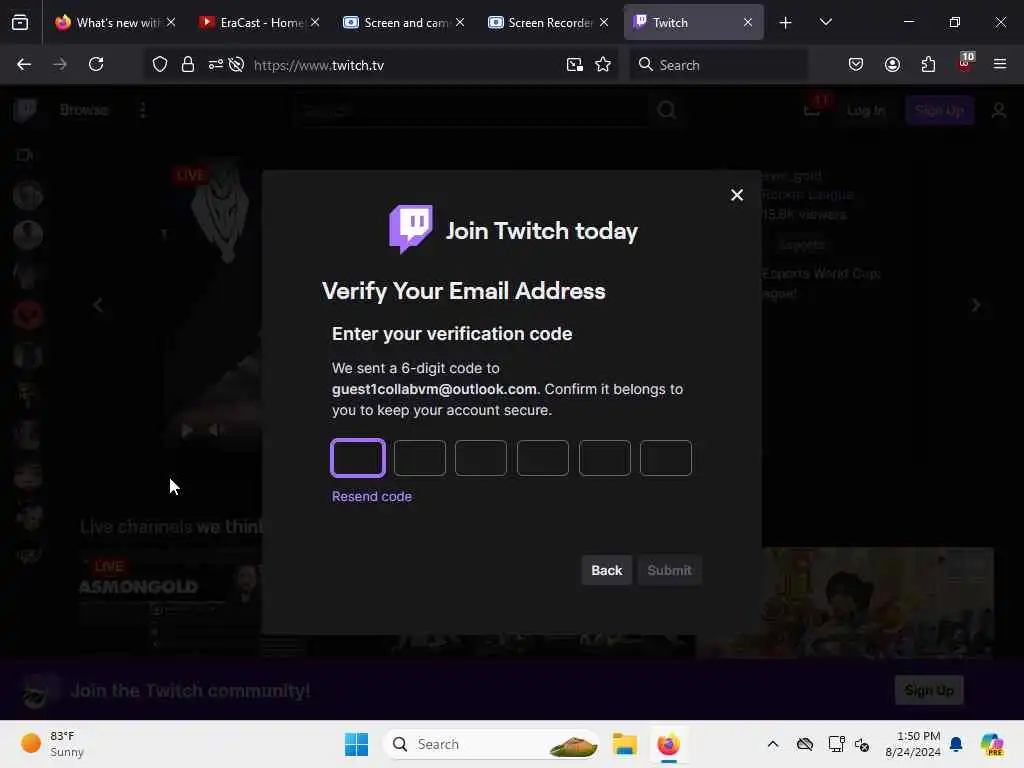Screen dimensions: 1024x768
Task: Close the Screen and camera tab
Action: 460,22
